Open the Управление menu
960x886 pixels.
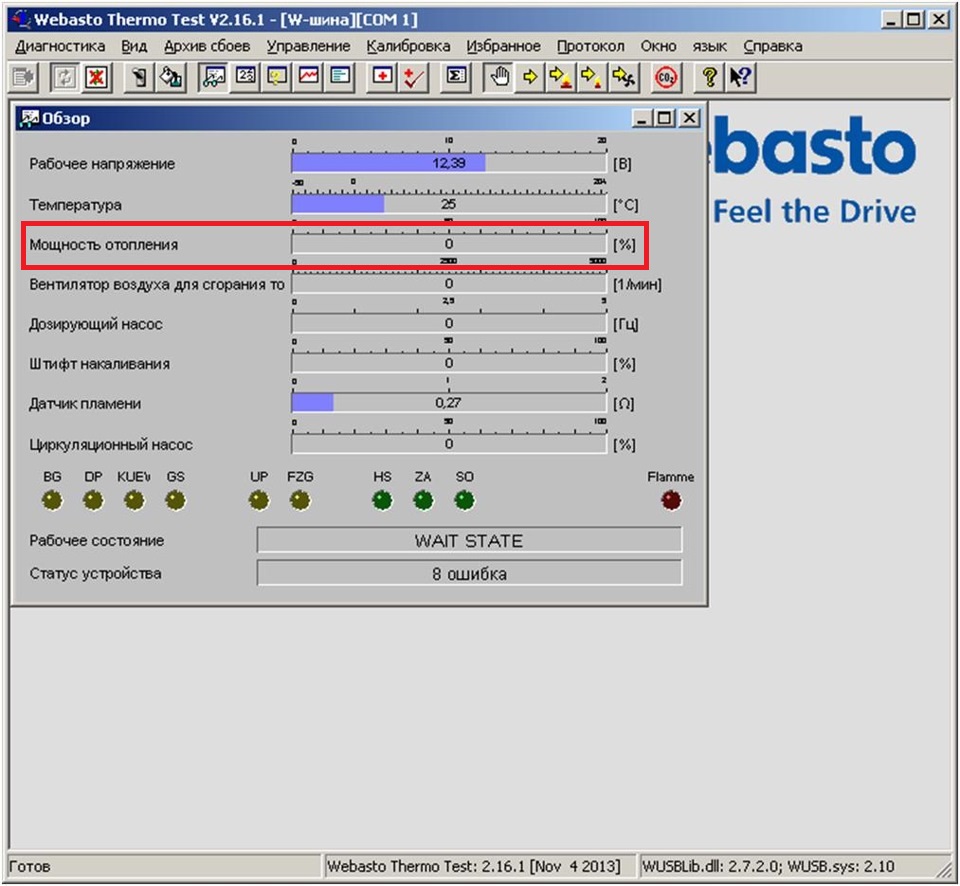coord(309,47)
